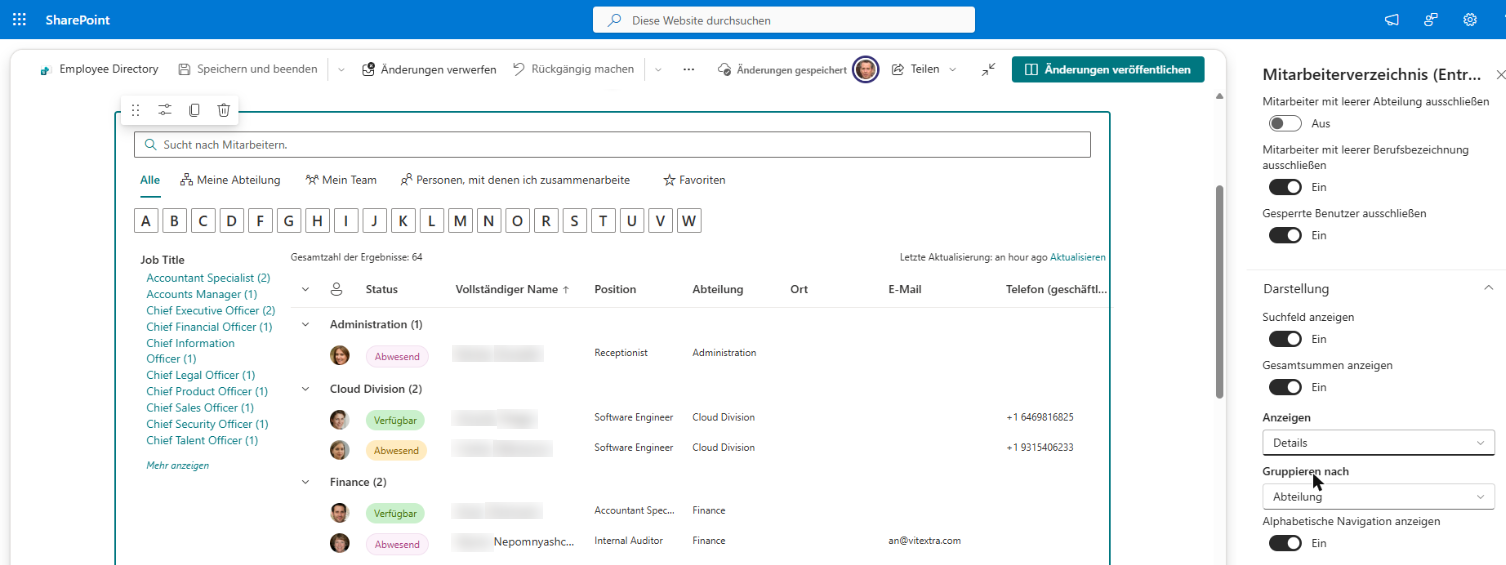This screenshot has width=1506, height=565.
Task: Collapse the Administration group
Action: [x=306, y=324]
